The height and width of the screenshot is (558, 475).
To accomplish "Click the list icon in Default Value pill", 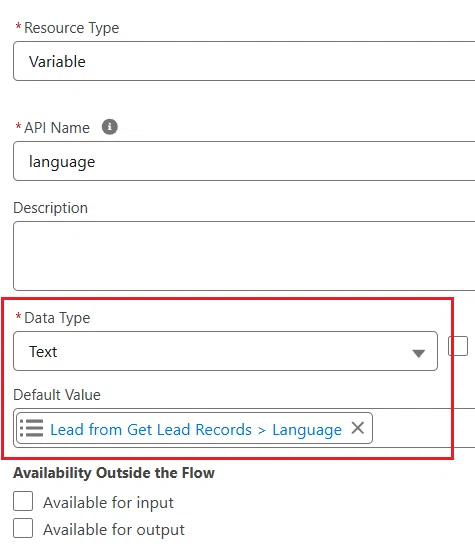I will click(32, 428).
